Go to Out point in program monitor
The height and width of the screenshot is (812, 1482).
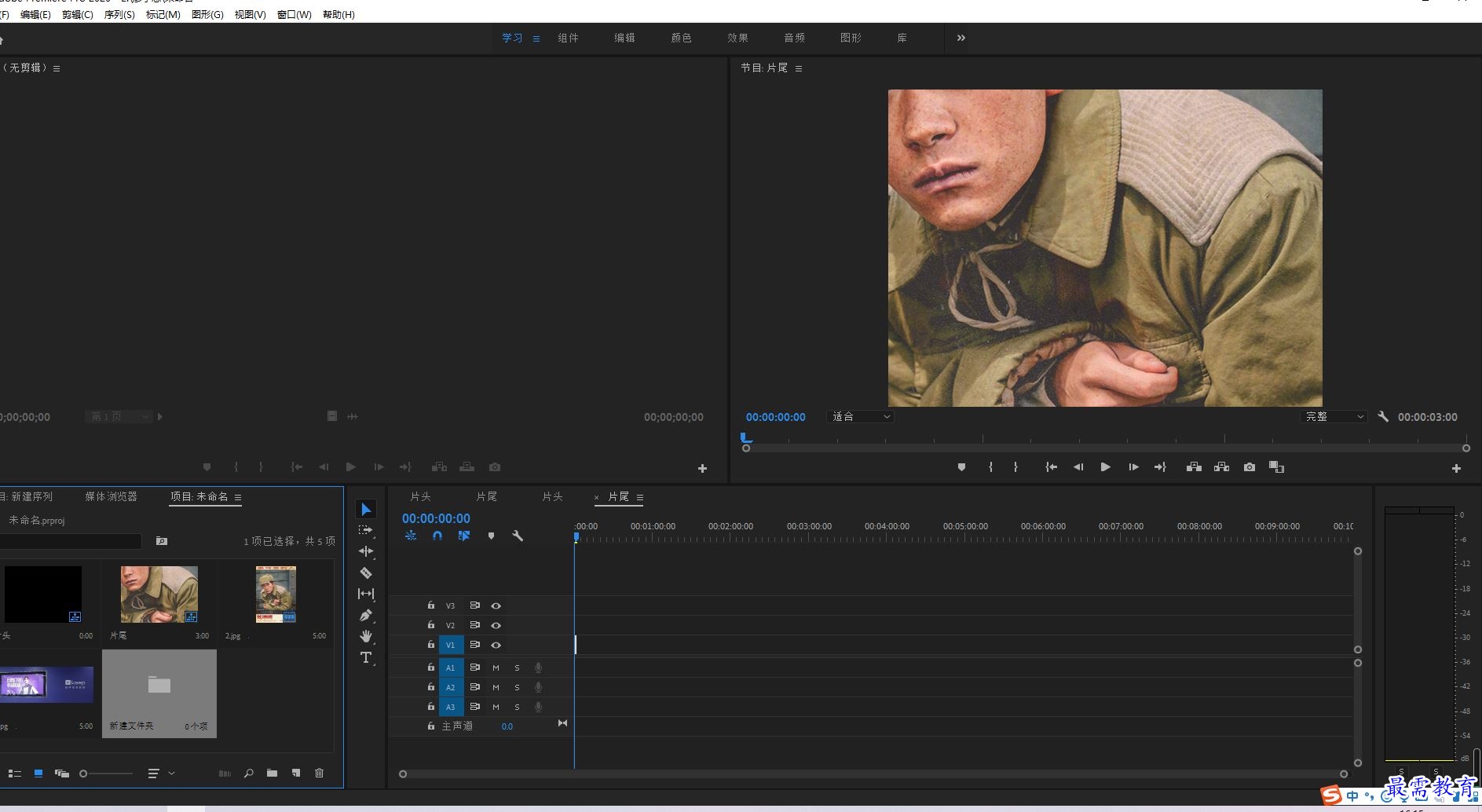1160,467
